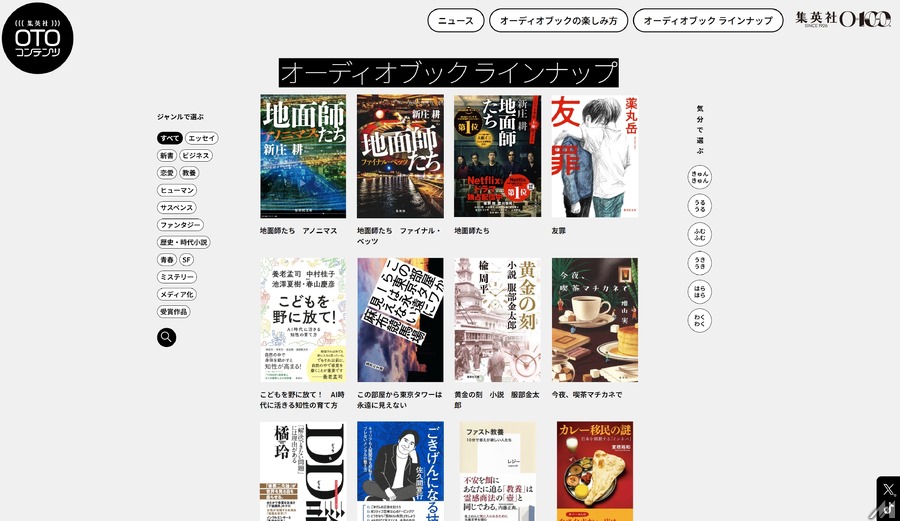Choose the うるうる mood circle
This screenshot has width=900, height=521.
coord(700,206)
